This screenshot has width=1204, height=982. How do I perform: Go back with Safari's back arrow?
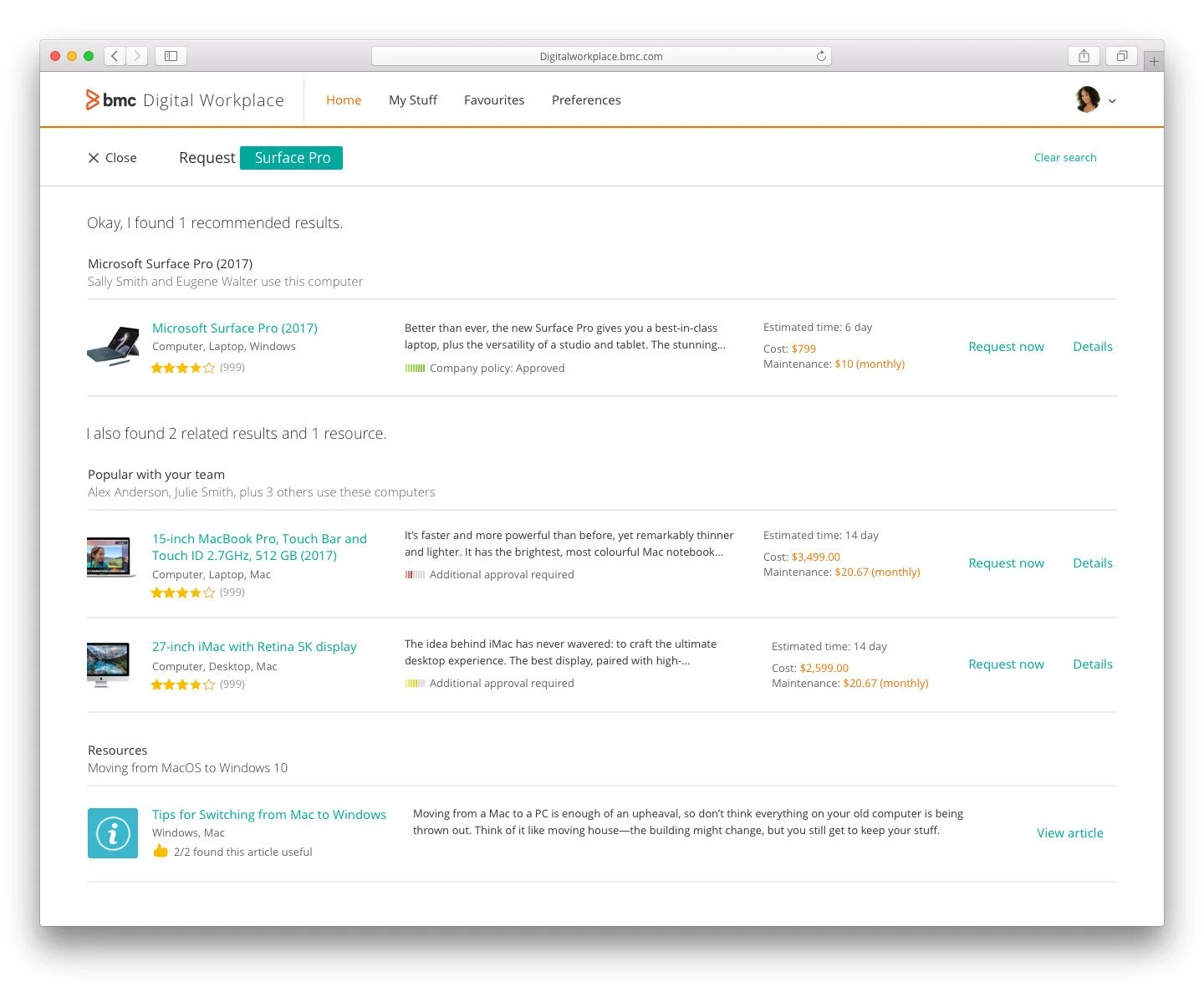click(x=115, y=56)
